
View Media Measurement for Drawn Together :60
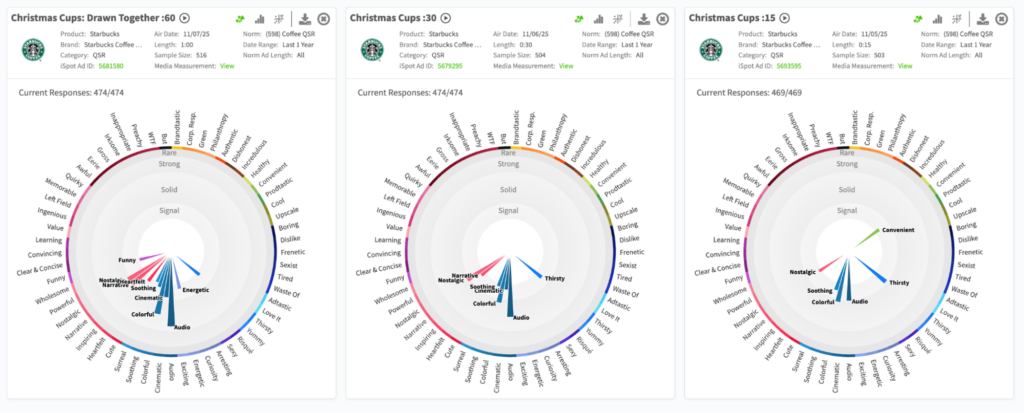click(227, 66)
